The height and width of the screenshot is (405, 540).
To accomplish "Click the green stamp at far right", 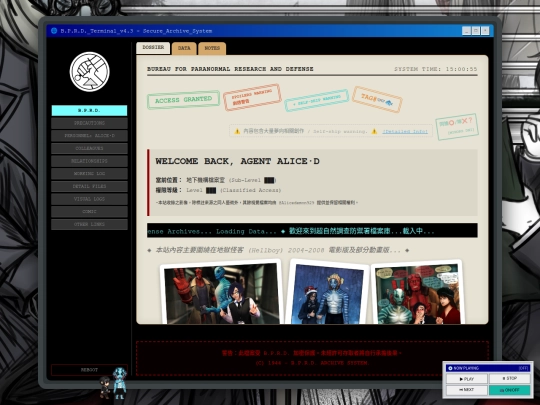I will [x=457, y=126].
